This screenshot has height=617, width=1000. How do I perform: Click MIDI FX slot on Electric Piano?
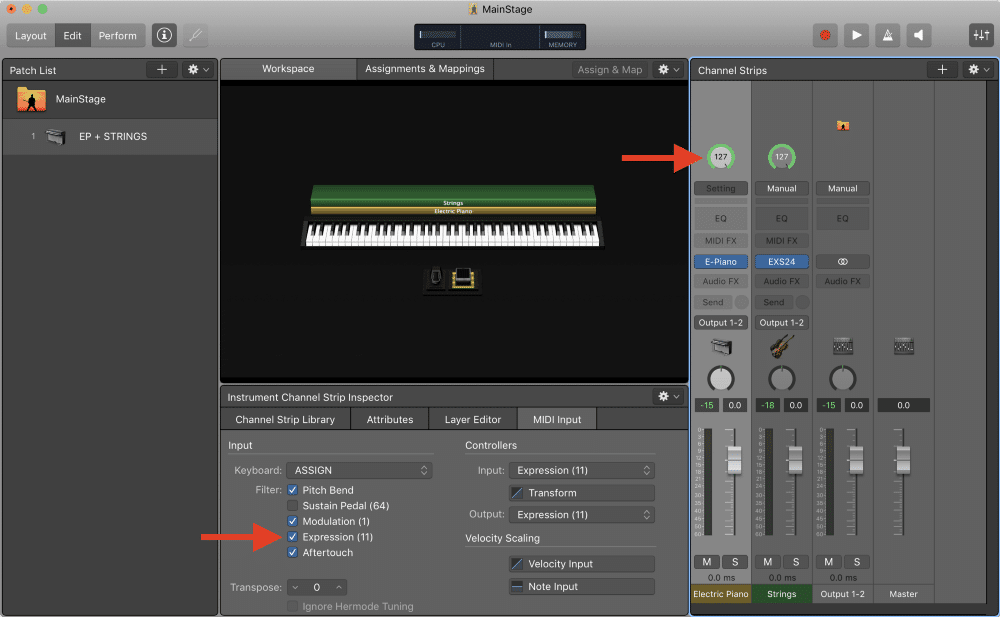tap(721, 241)
